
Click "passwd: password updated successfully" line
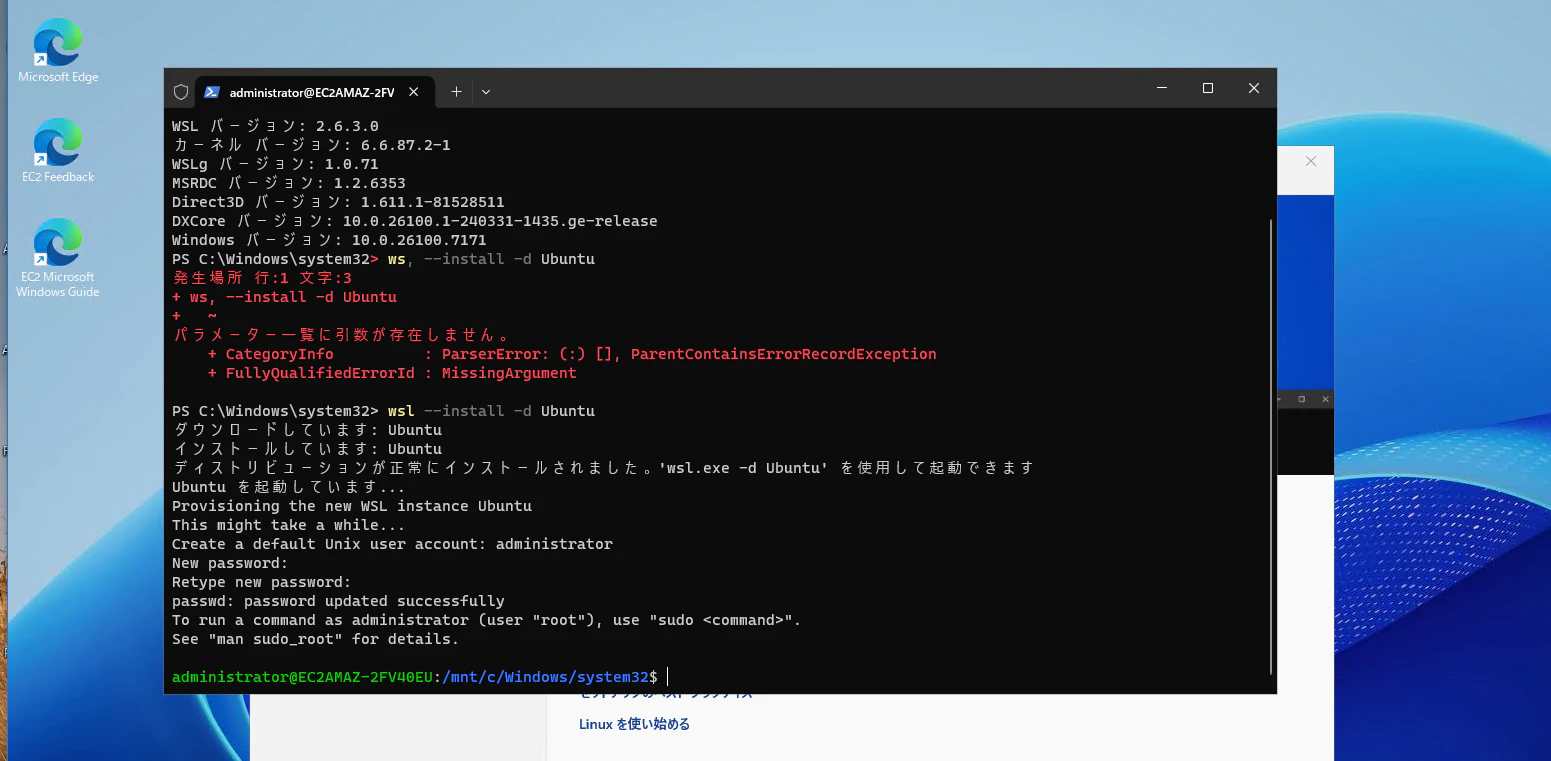point(338,601)
